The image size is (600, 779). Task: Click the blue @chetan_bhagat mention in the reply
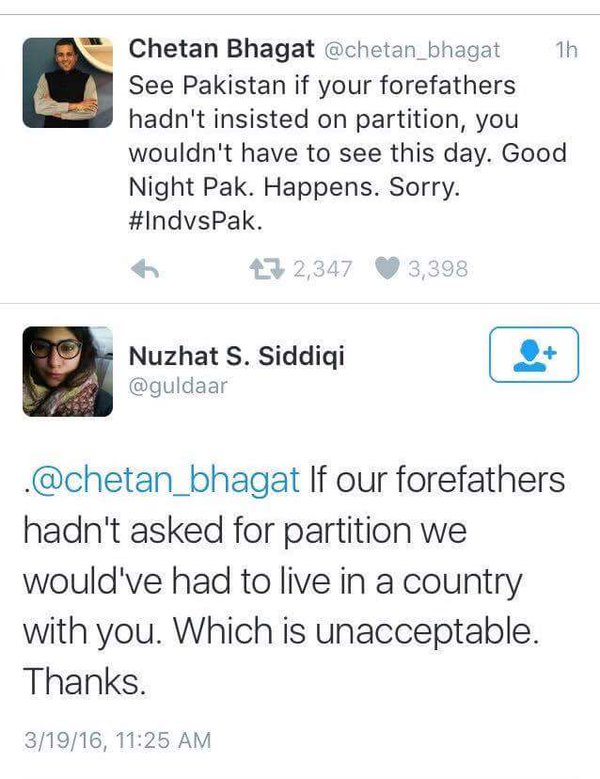click(x=164, y=479)
